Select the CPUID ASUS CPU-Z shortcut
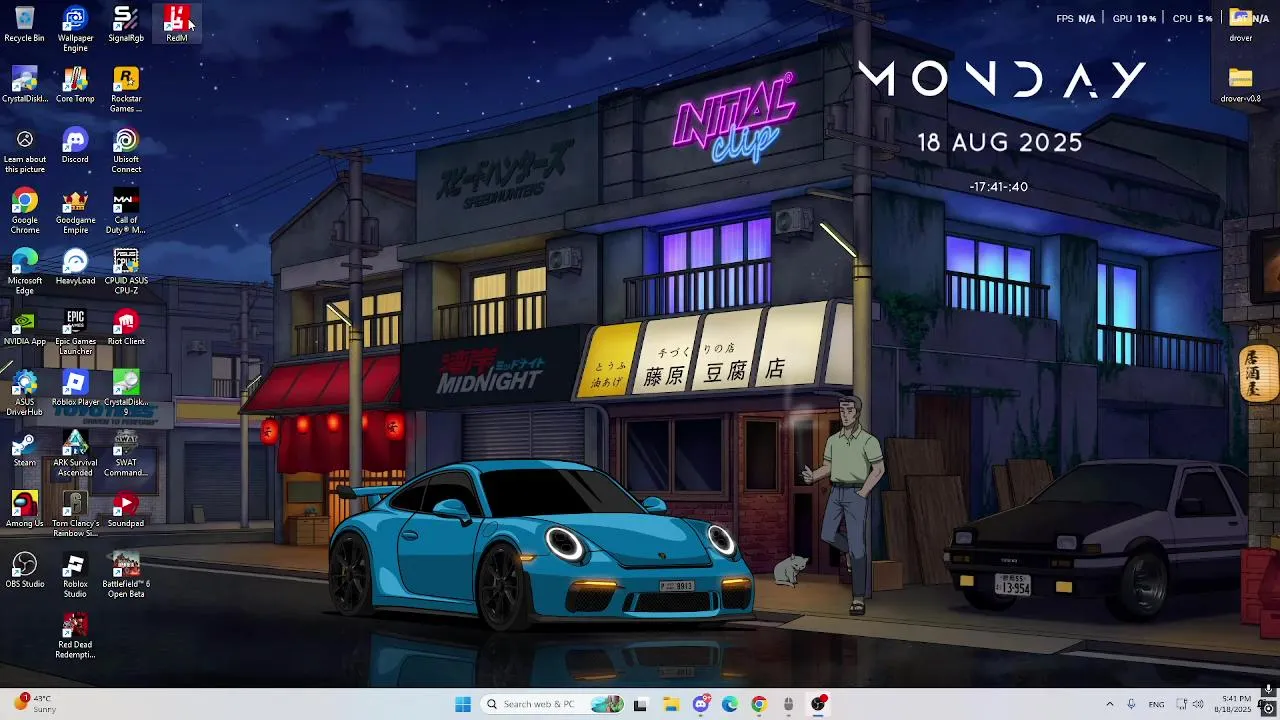The width and height of the screenshot is (1280, 720). tap(126, 272)
